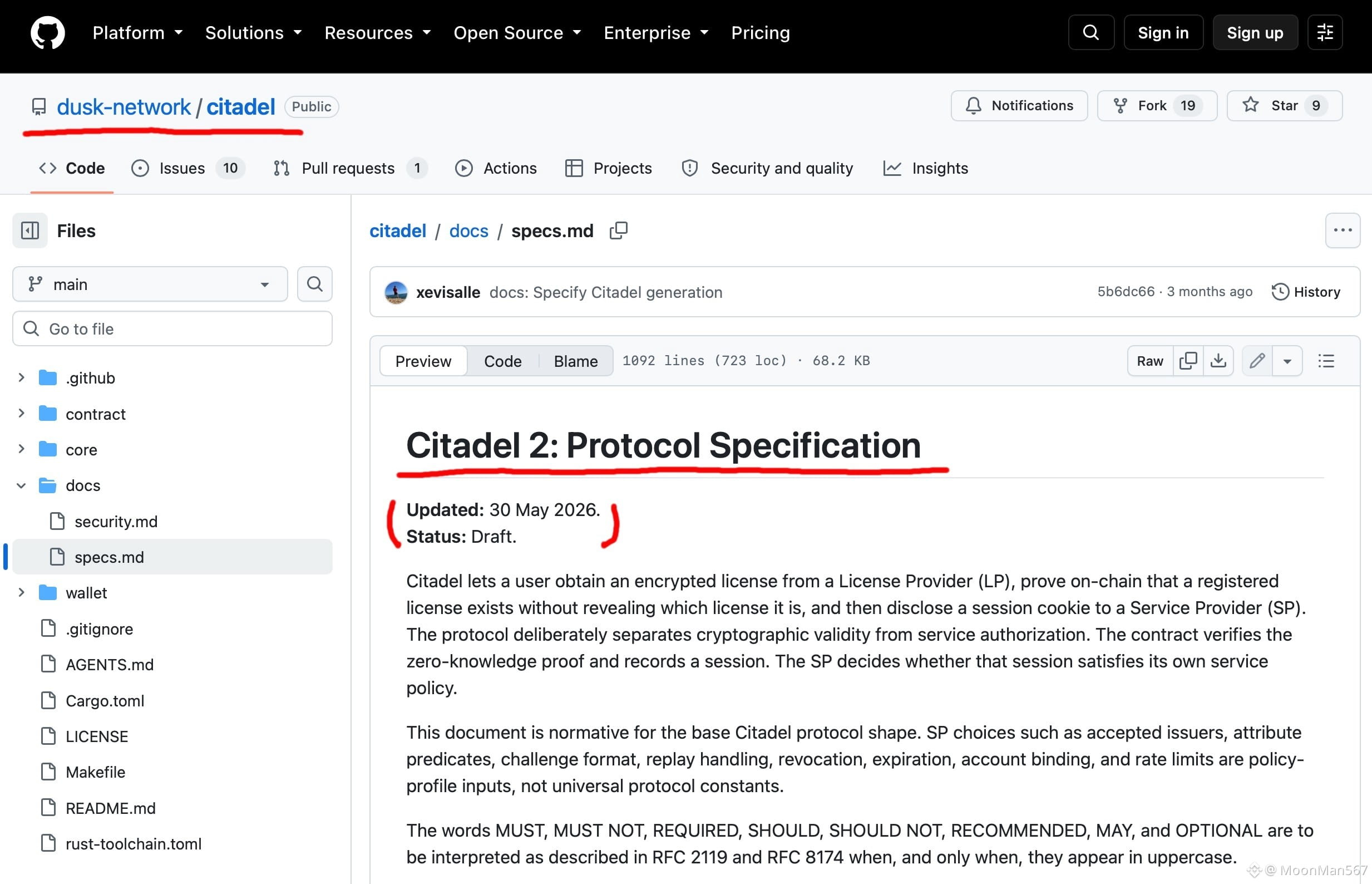Open the Enterprise dropdown menu
1372x884 pixels.
(656, 33)
